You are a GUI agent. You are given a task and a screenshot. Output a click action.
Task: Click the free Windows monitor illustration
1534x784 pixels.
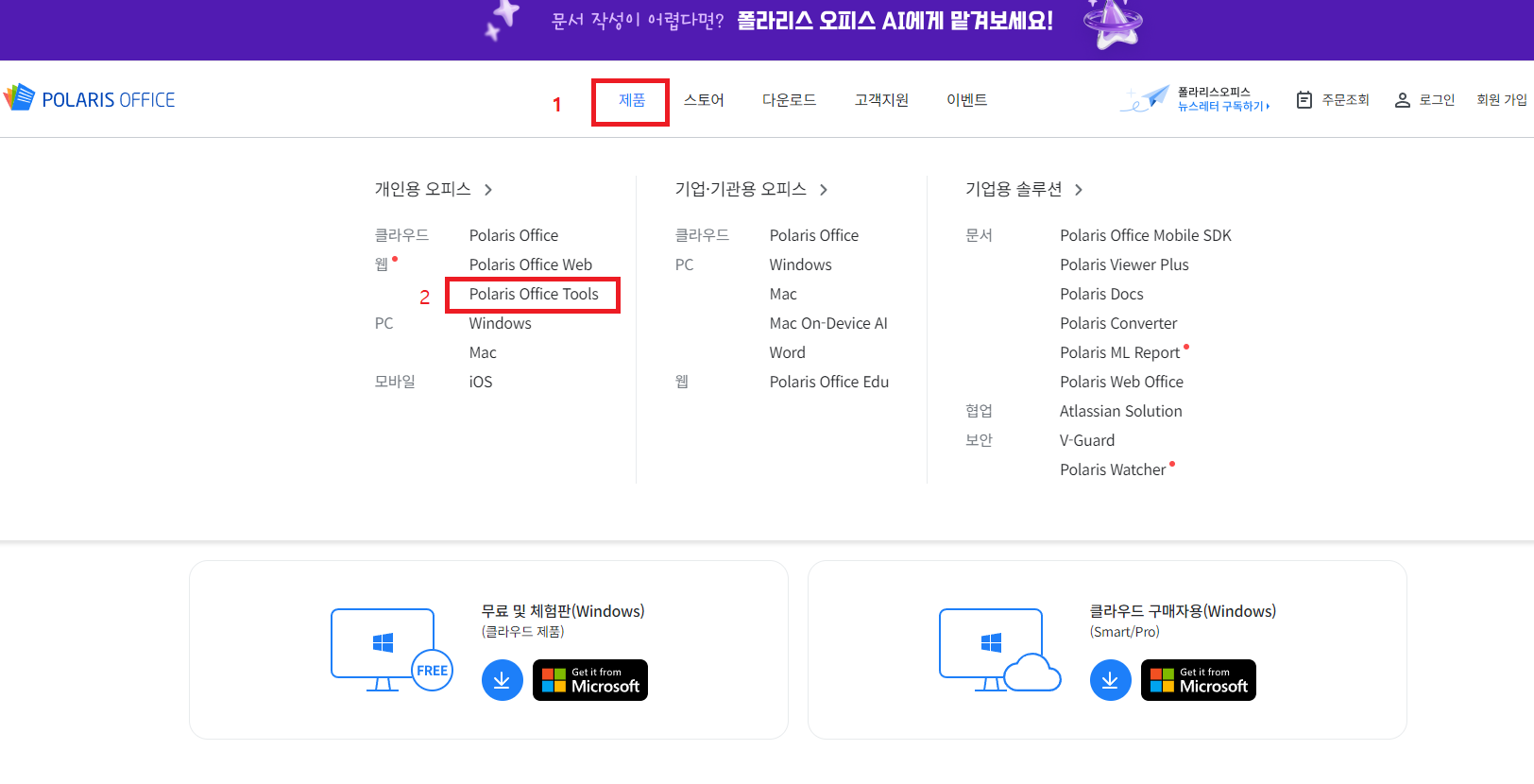(391, 650)
